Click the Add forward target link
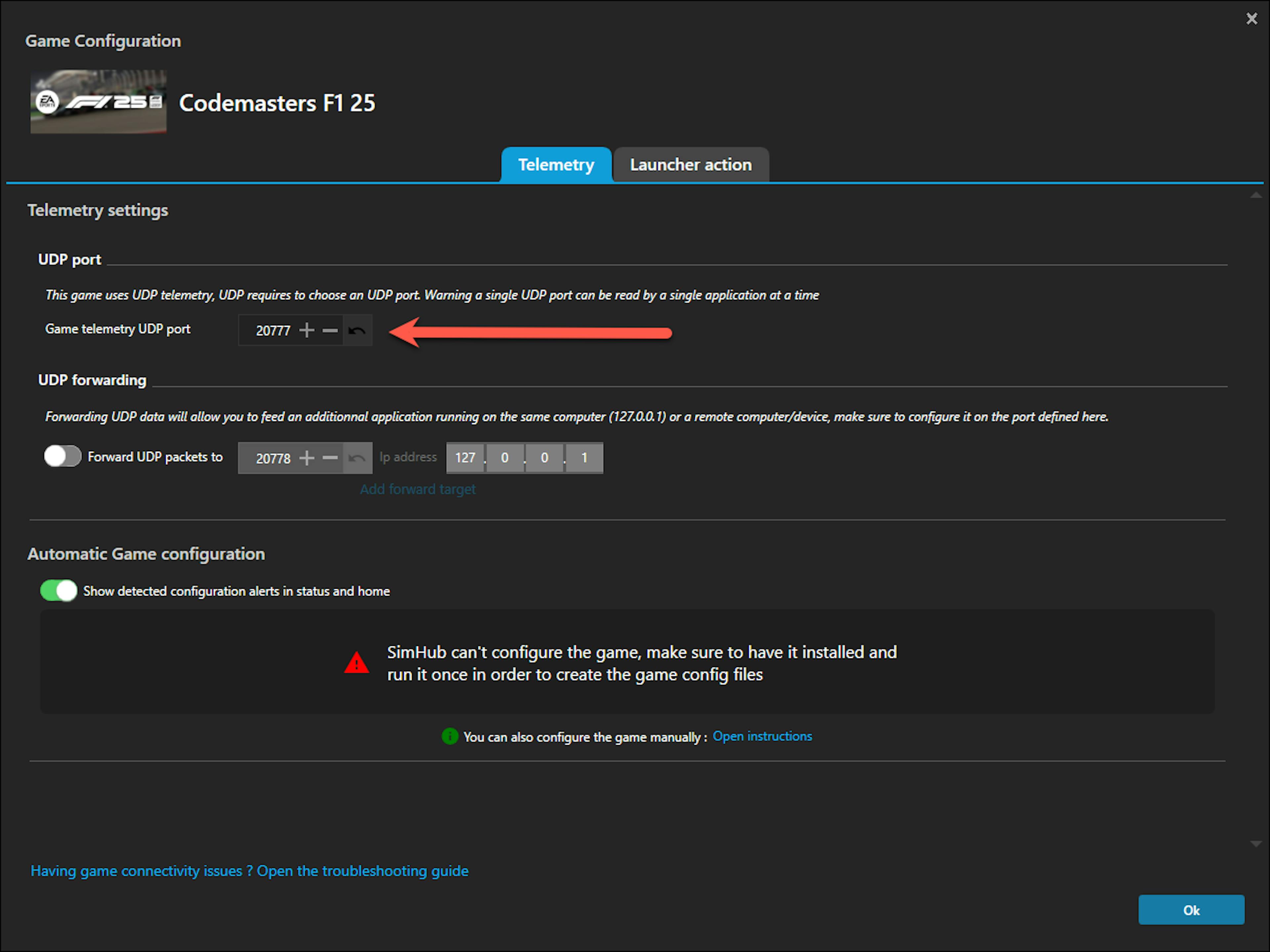 [x=417, y=490]
